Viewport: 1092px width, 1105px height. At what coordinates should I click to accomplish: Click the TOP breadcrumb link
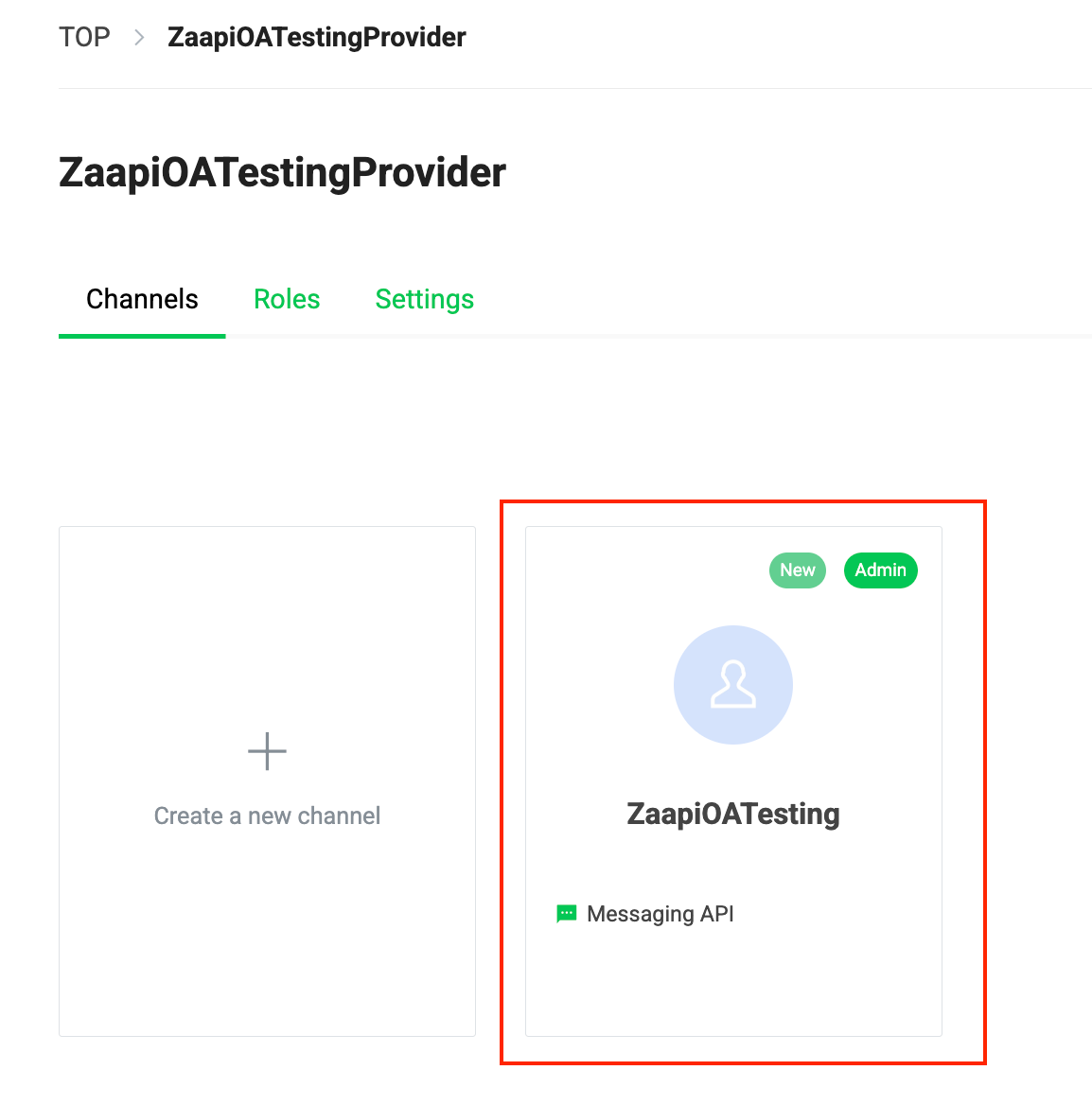tap(84, 37)
